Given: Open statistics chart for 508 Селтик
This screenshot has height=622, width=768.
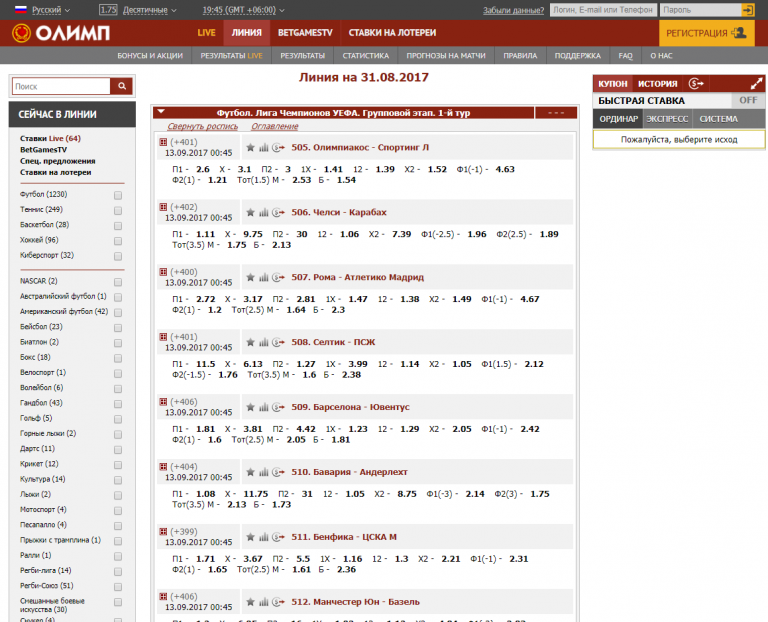Looking at the screenshot, I should pyautogui.click(x=264, y=342).
